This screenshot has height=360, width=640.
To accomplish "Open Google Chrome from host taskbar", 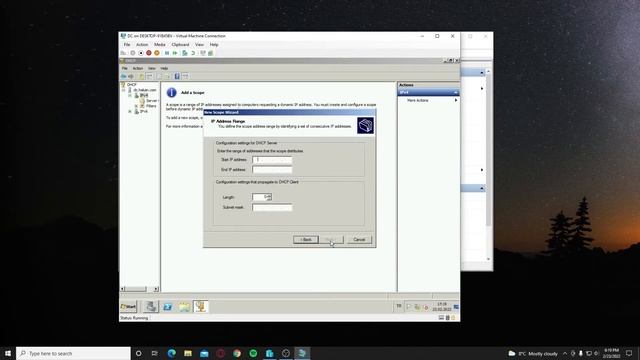I will tap(237, 353).
